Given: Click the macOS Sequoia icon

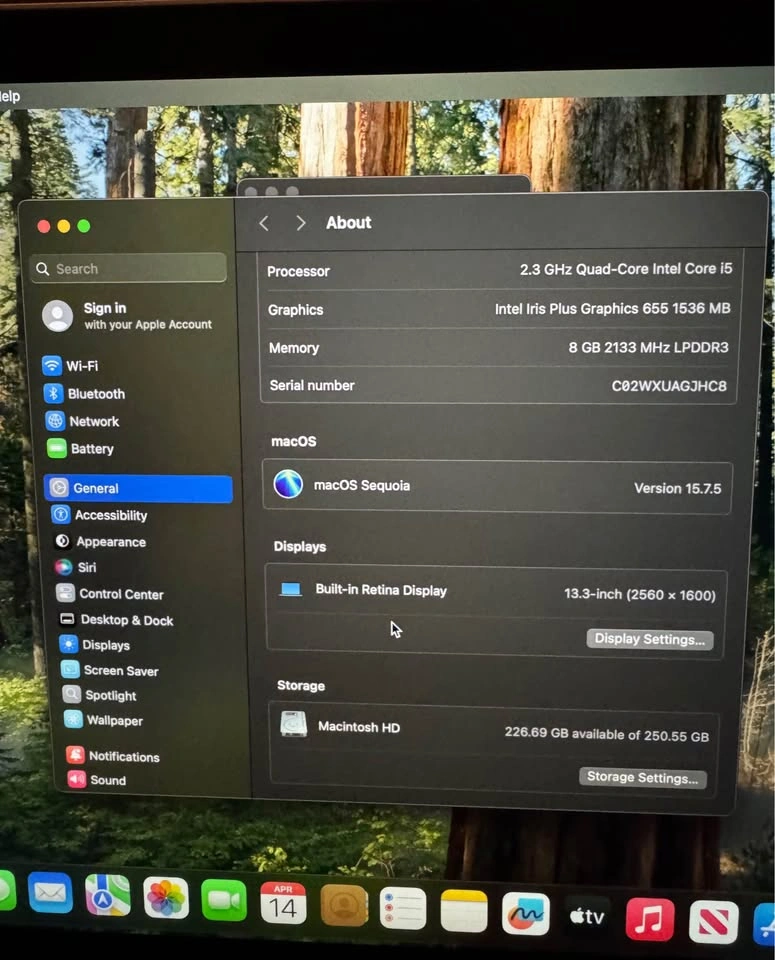Looking at the screenshot, I should pyautogui.click(x=288, y=484).
